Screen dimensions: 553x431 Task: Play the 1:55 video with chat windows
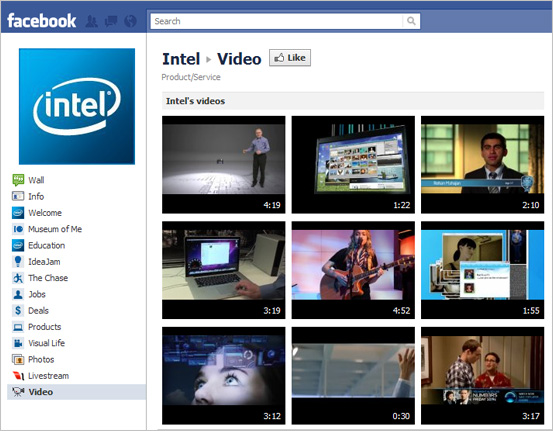point(482,270)
